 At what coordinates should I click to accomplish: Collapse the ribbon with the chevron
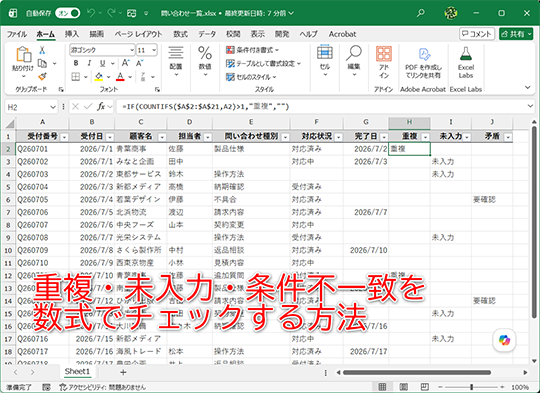tap(528, 87)
